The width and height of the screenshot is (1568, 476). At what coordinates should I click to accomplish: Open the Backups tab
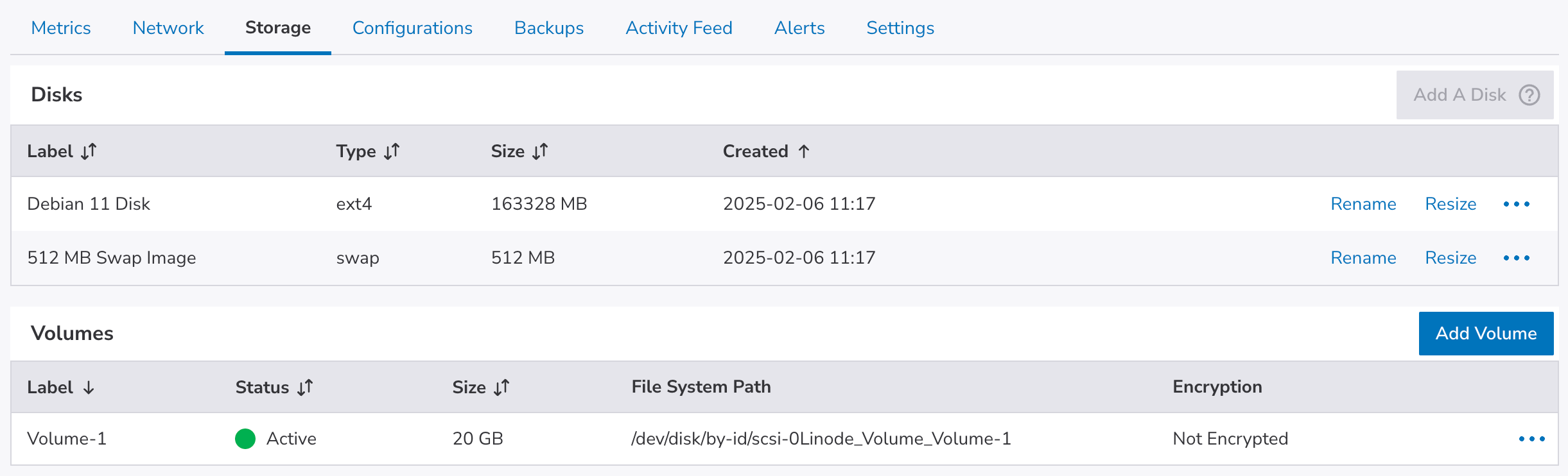coord(549,28)
